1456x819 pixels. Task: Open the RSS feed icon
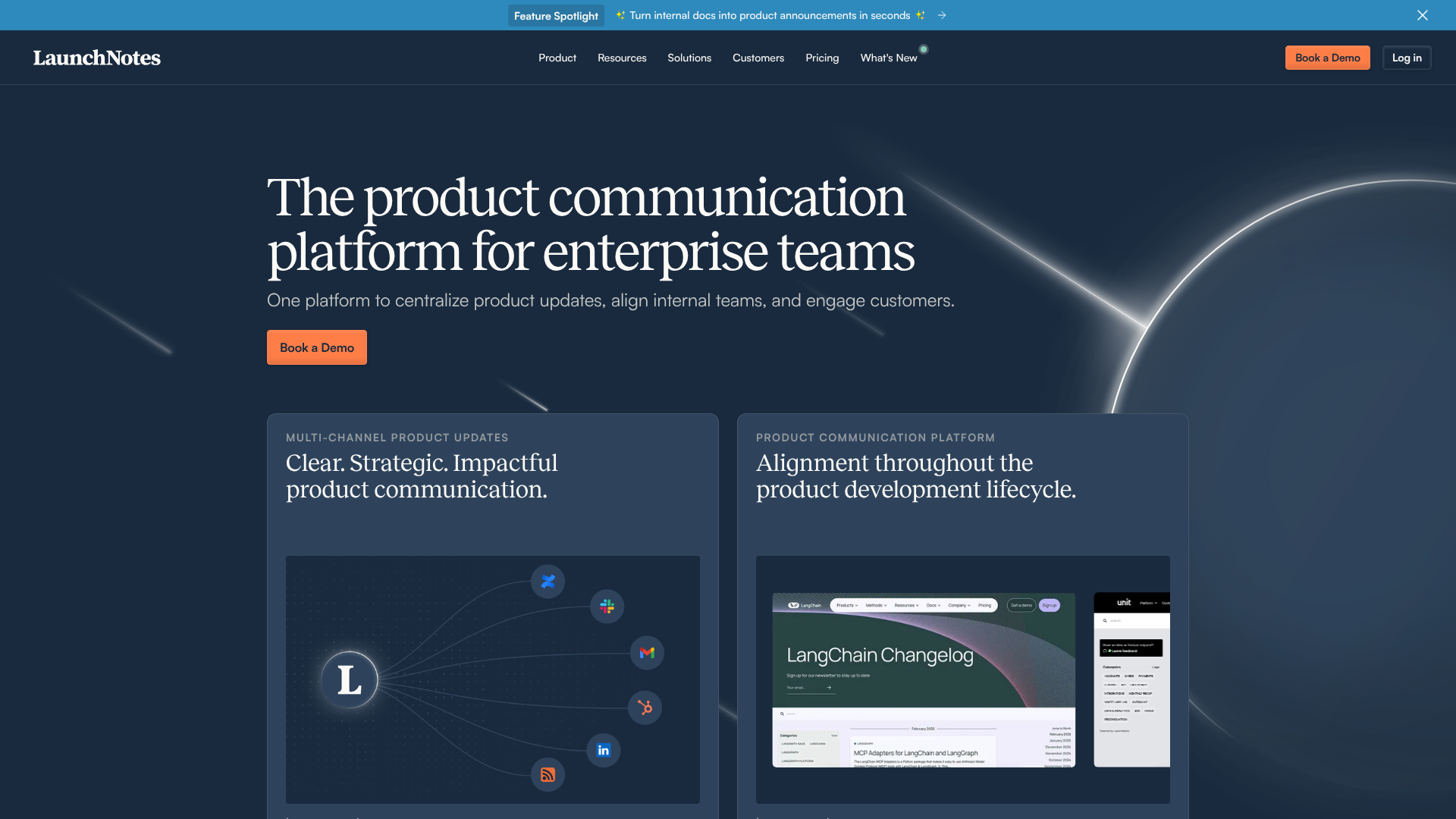click(x=548, y=775)
